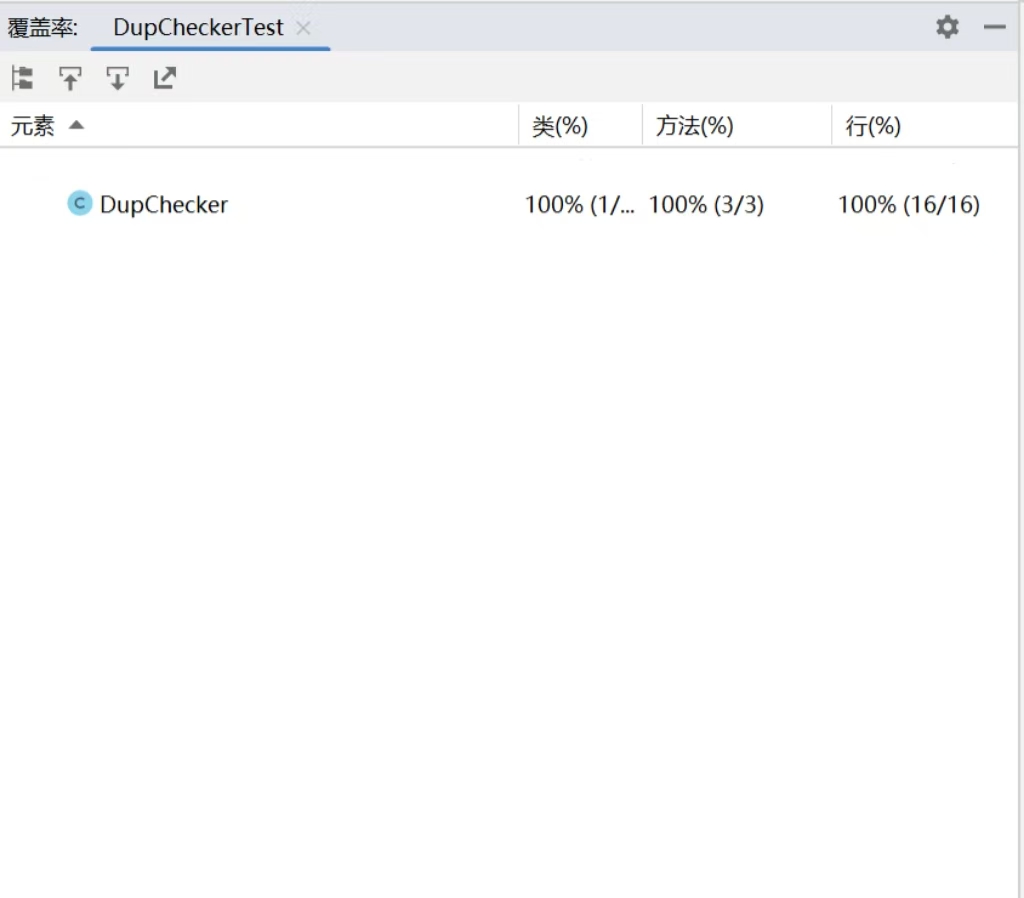Click method coverage 100% (3/3)
1024x898 pixels.
[x=706, y=205]
